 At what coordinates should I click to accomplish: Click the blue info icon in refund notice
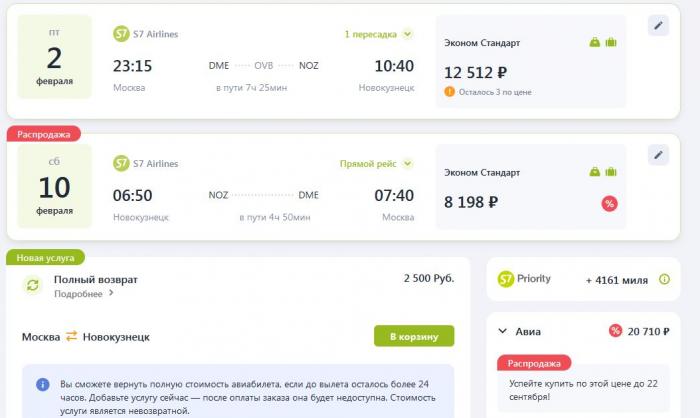[43, 384]
